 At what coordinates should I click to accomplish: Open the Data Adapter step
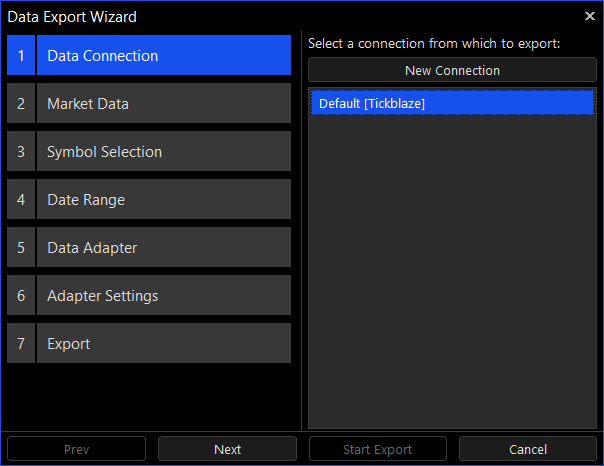163,248
